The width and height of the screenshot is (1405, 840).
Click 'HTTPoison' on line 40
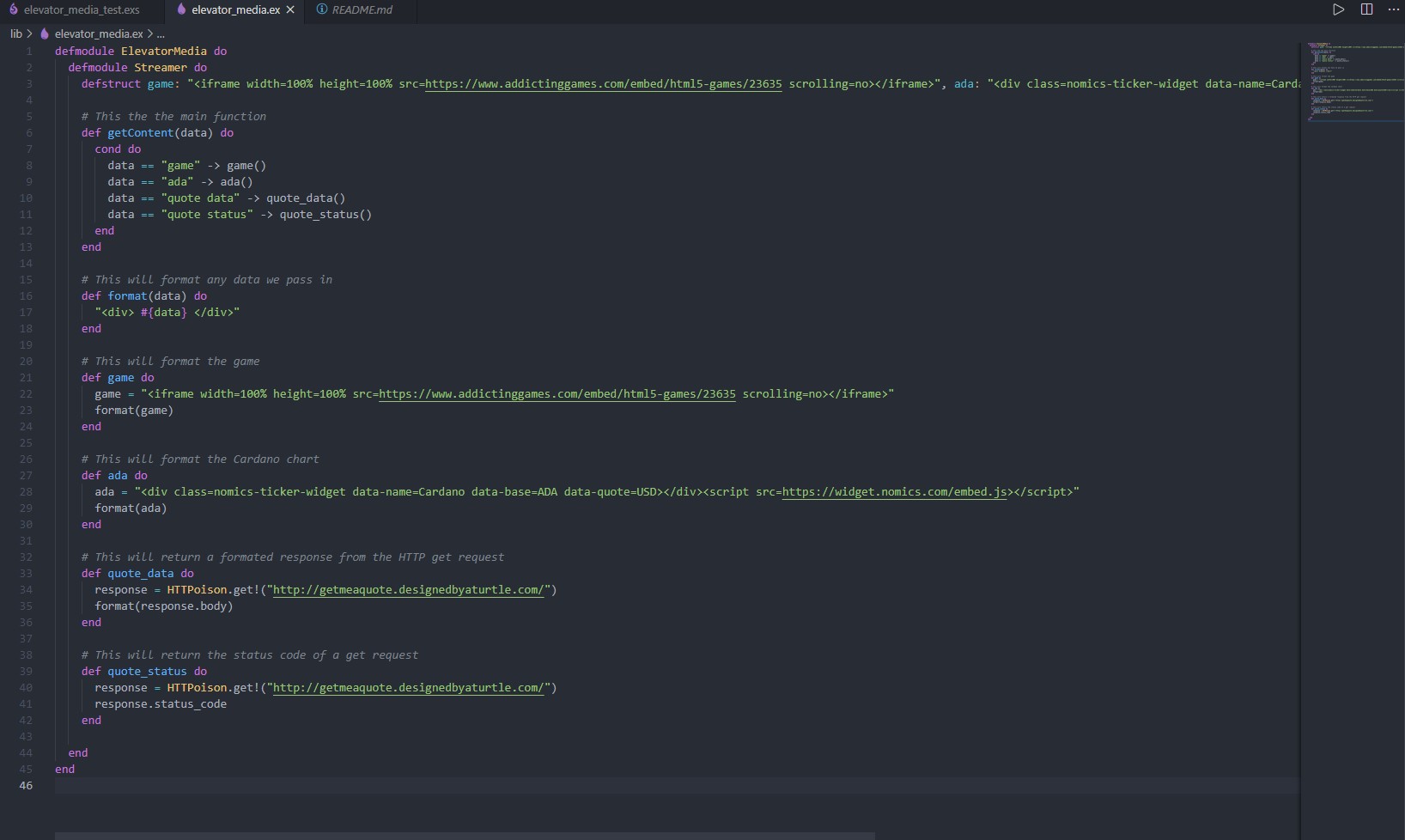197,688
